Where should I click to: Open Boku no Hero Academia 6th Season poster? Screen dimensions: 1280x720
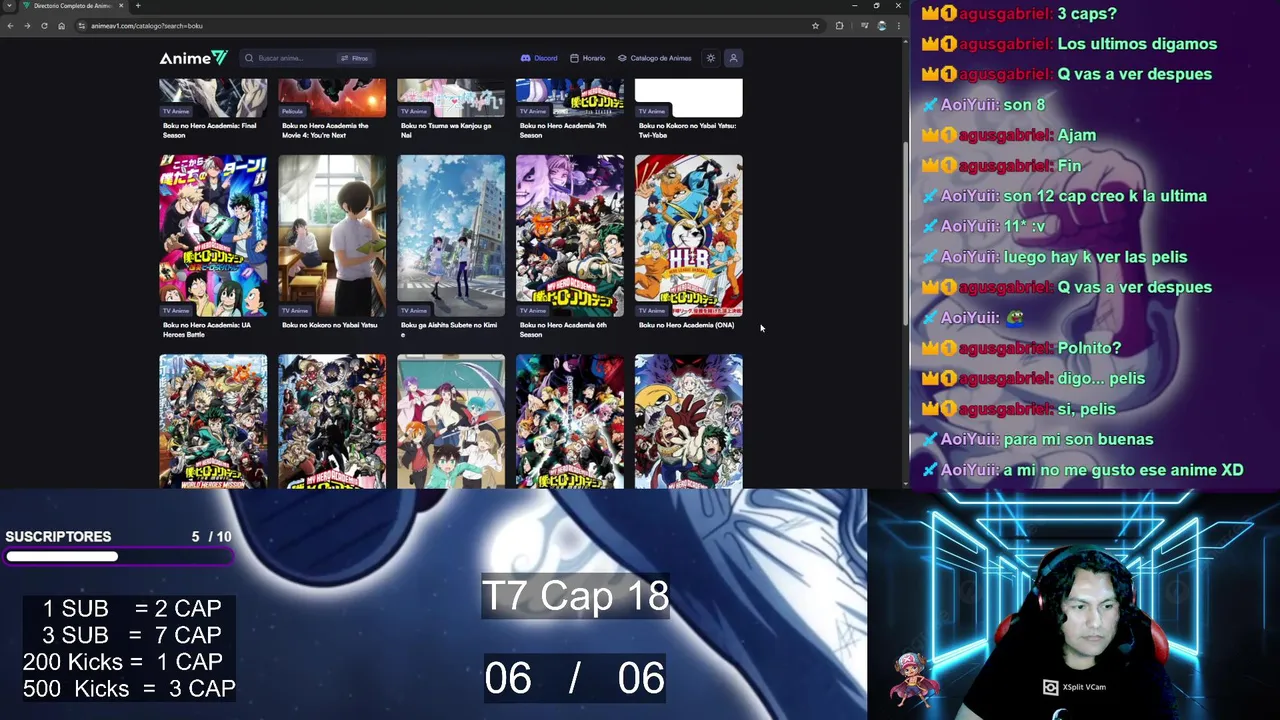pyautogui.click(x=570, y=235)
